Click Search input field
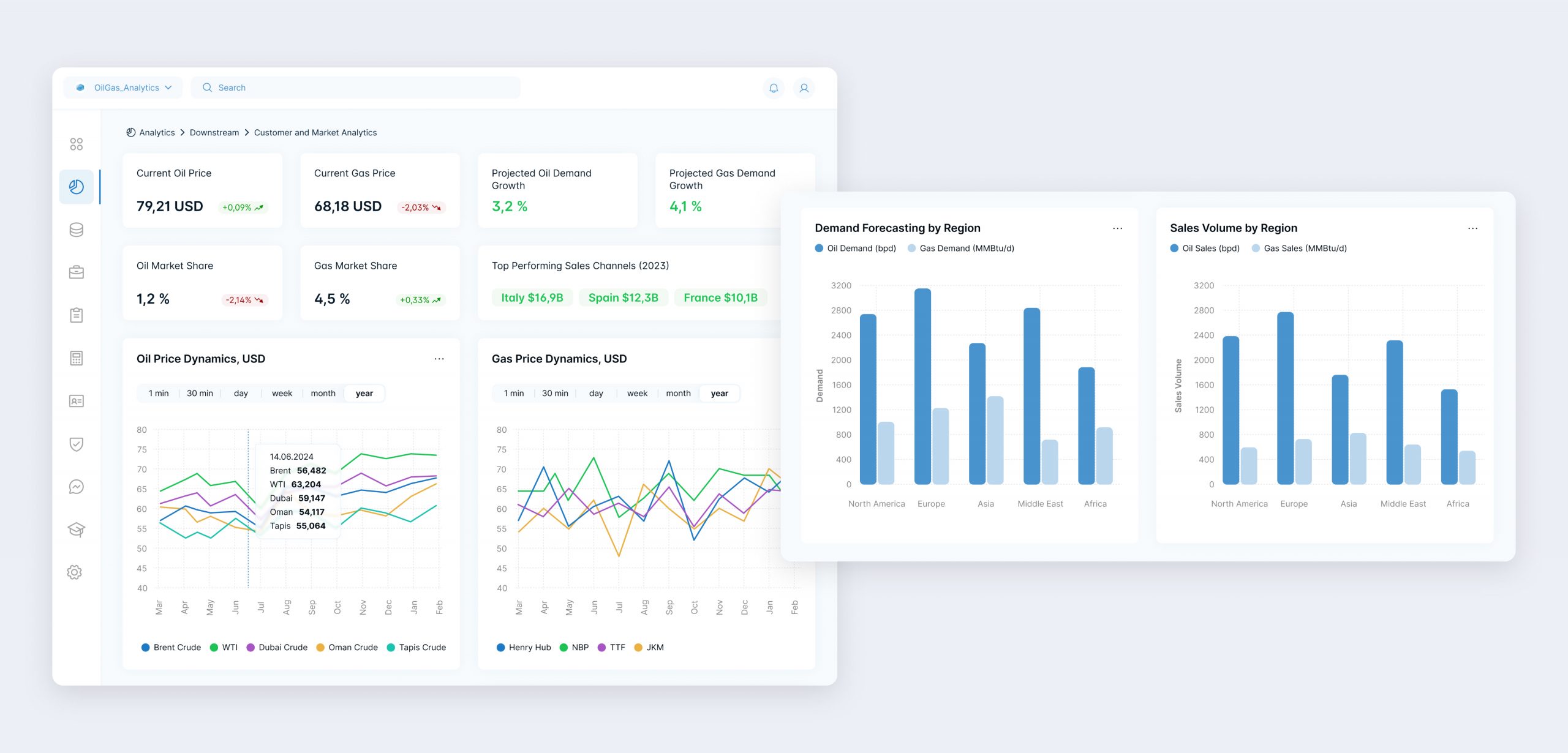The image size is (1568, 753). point(355,87)
